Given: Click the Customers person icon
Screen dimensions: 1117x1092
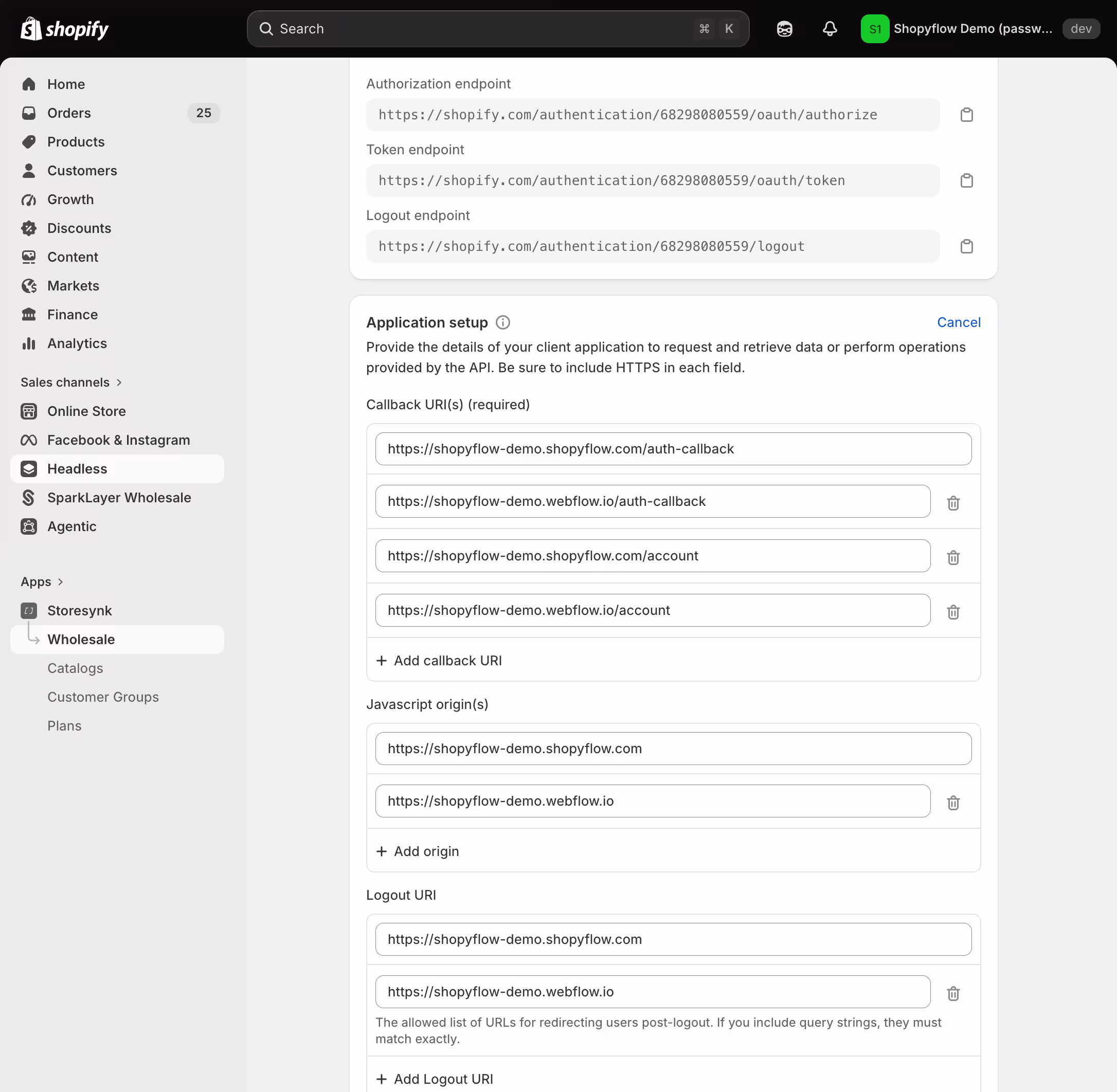Looking at the screenshot, I should [x=29, y=170].
